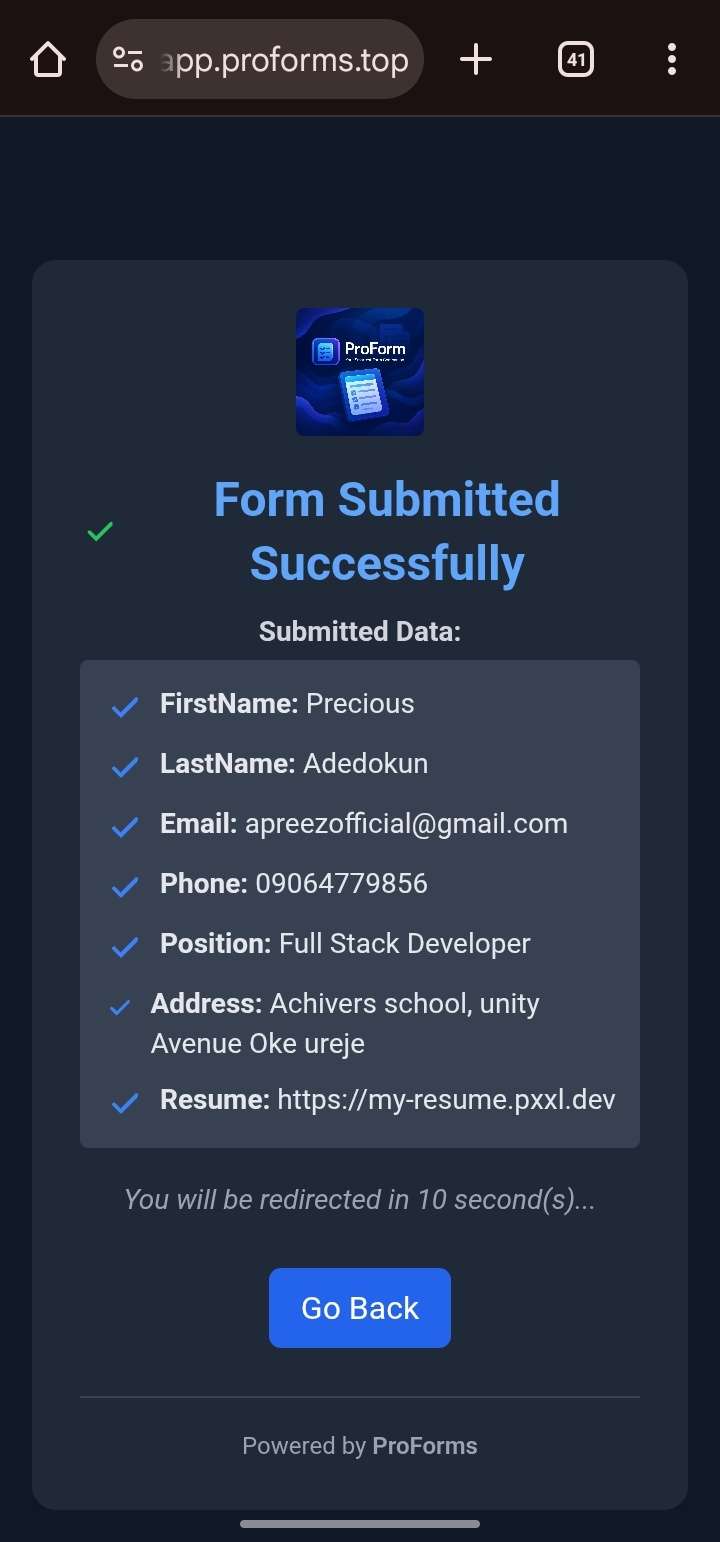Click the green success checkmark icon
Image resolution: width=720 pixels, height=1542 pixels.
click(x=100, y=531)
